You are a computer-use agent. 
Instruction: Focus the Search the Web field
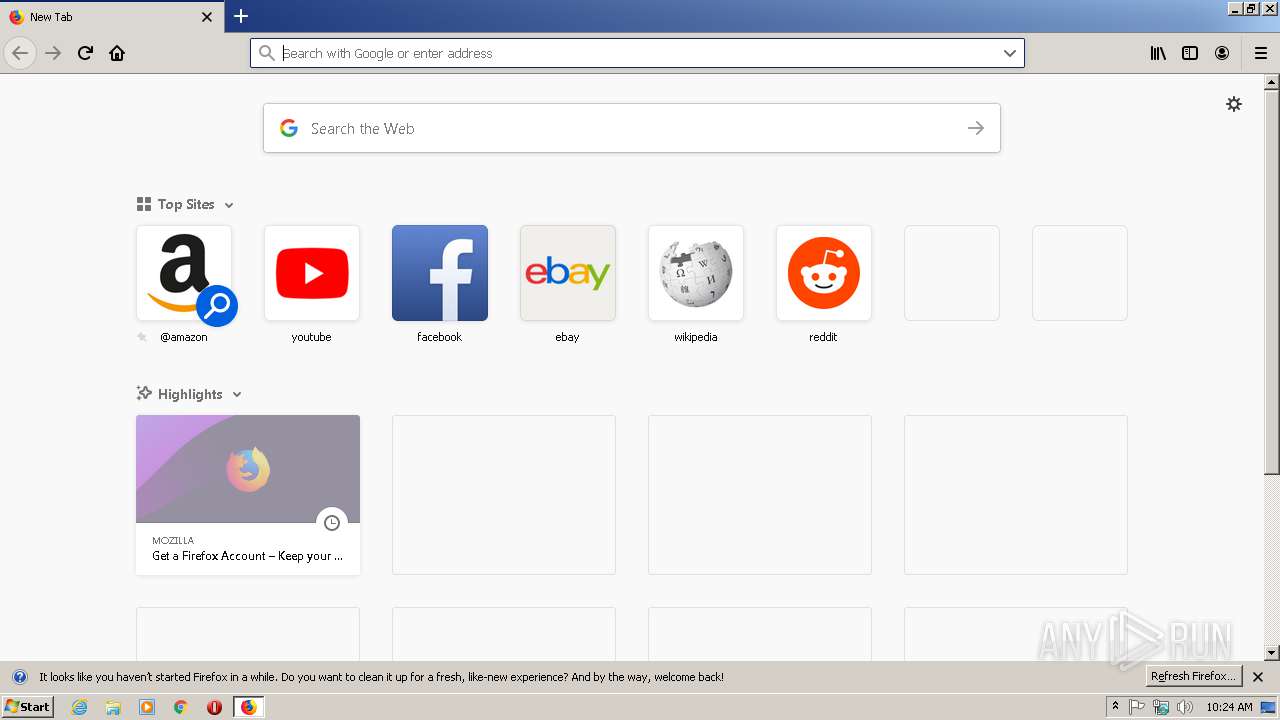pos(632,128)
